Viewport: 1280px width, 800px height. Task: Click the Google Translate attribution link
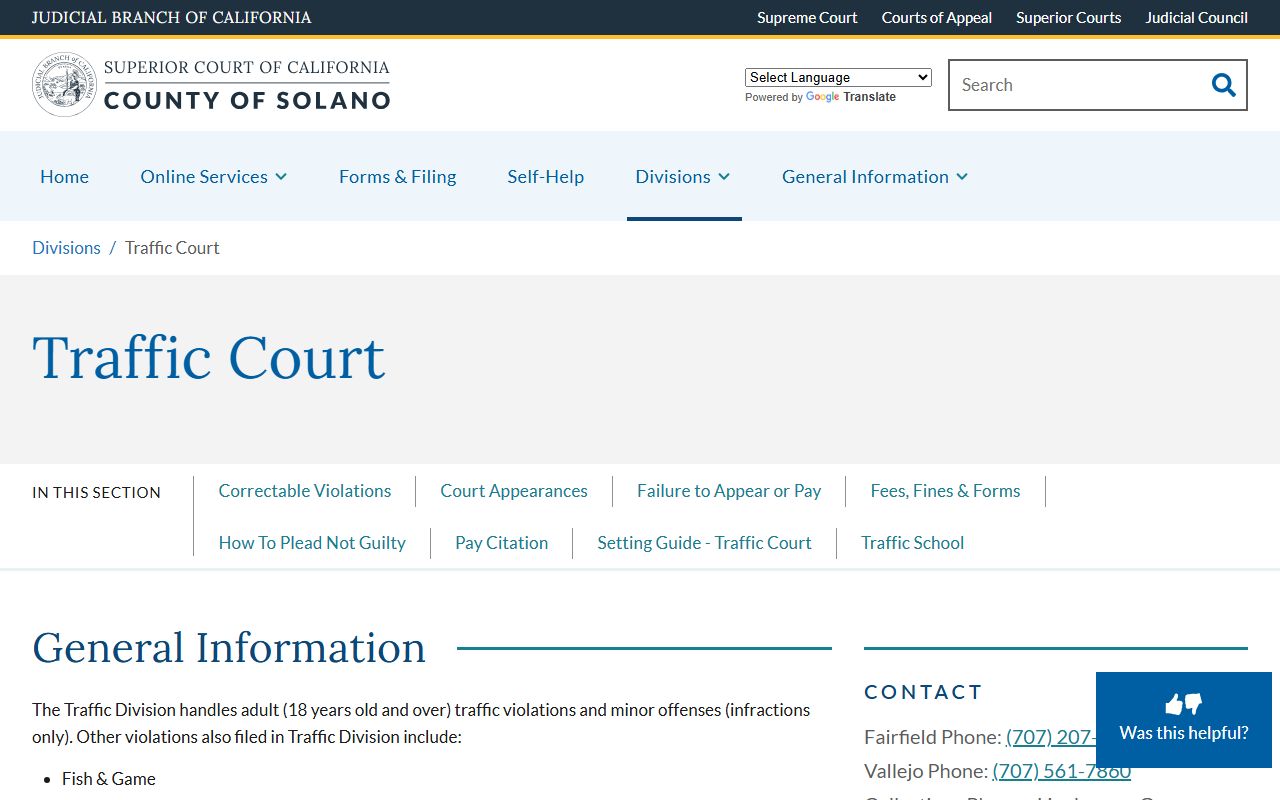pos(850,97)
